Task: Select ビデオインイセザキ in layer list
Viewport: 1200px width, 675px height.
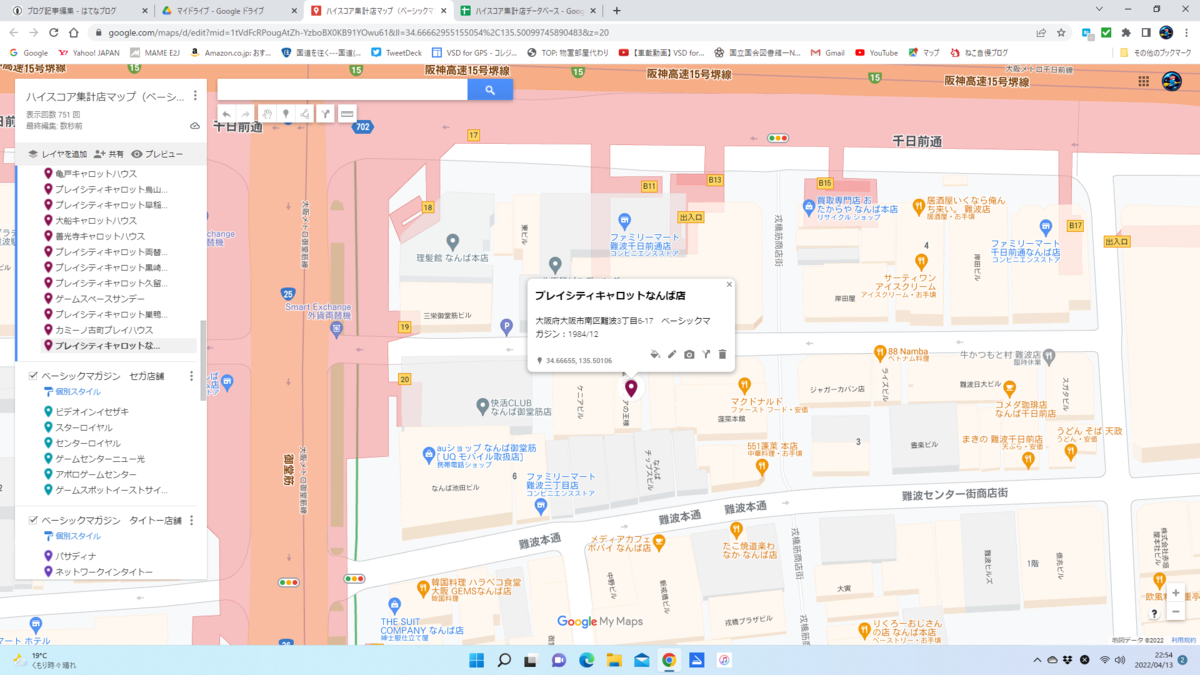Action: click(91, 411)
